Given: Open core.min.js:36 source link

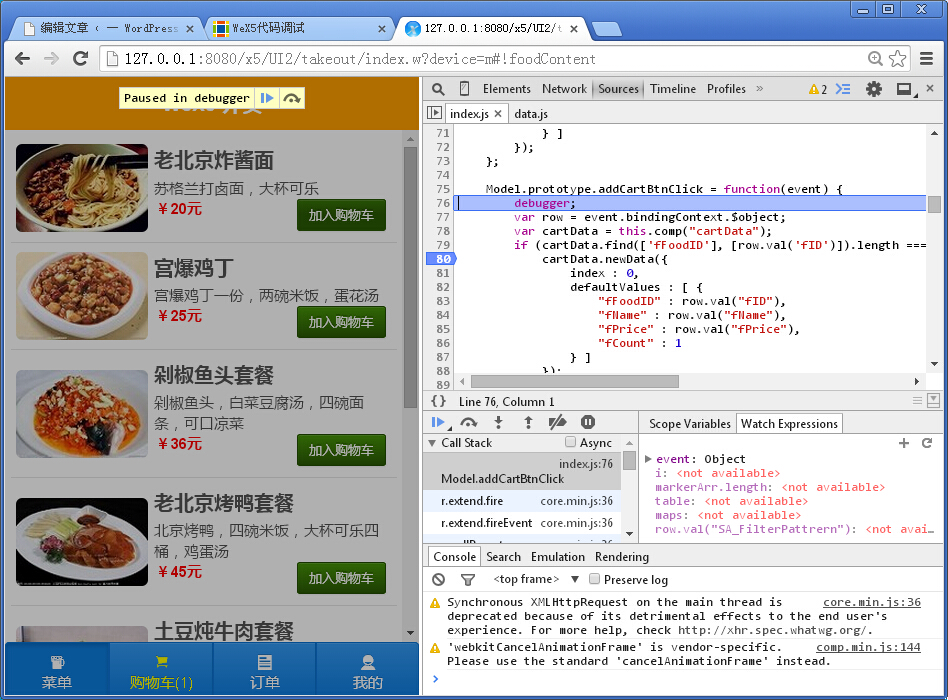Looking at the screenshot, I should point(872,602).
